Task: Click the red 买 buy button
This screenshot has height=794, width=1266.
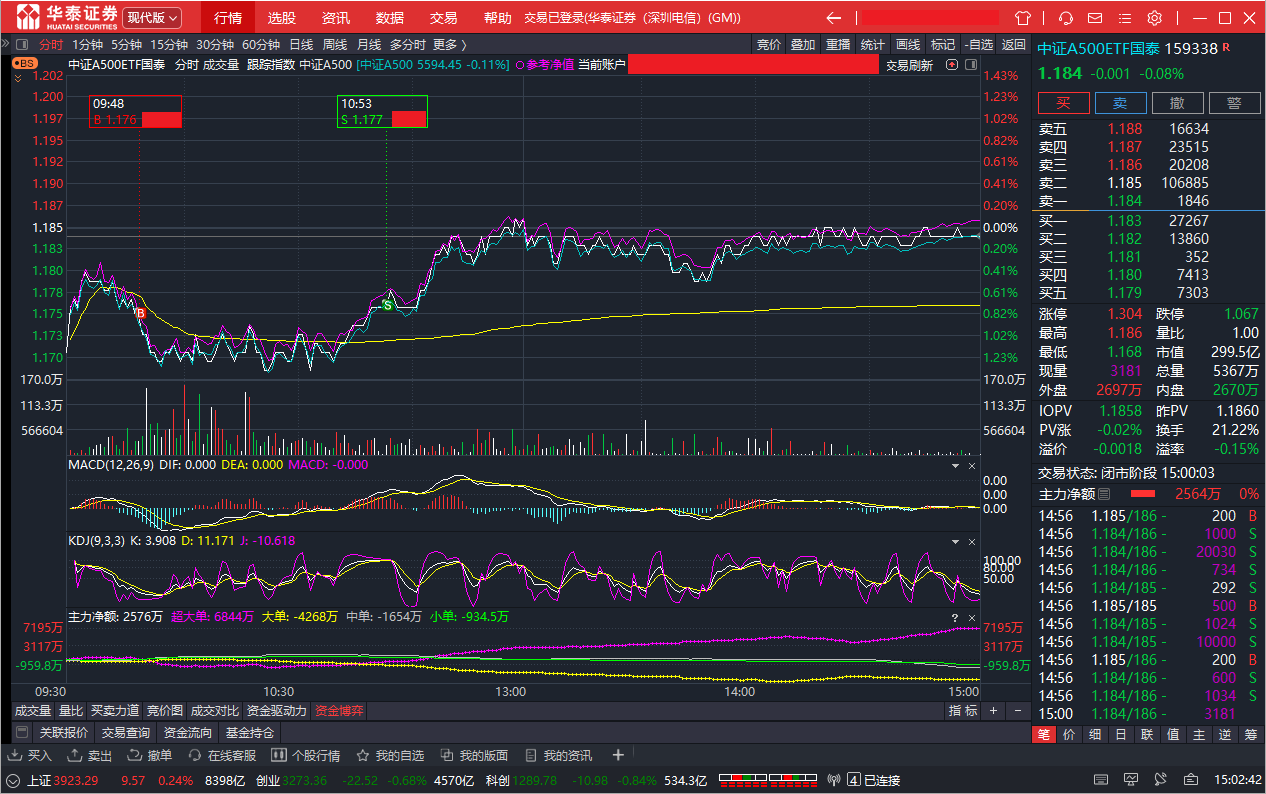Action: click(x=1063, y=103)
